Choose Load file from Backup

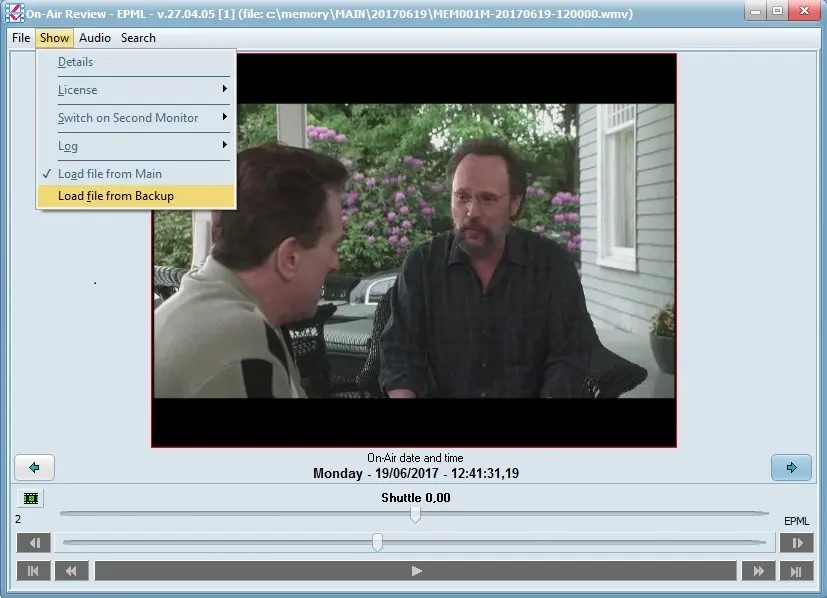(x=115, y=196)
